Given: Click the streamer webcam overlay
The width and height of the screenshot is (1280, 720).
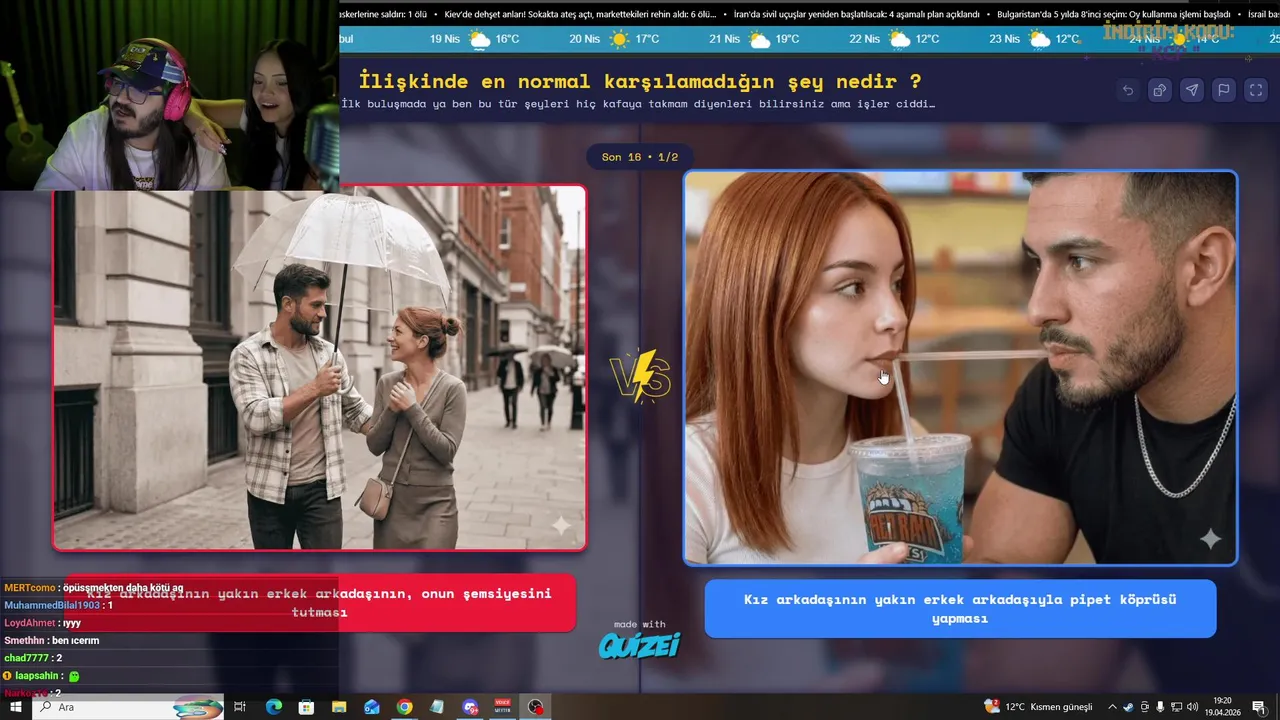Looking at the screenshot, I should tap(169, 95).
